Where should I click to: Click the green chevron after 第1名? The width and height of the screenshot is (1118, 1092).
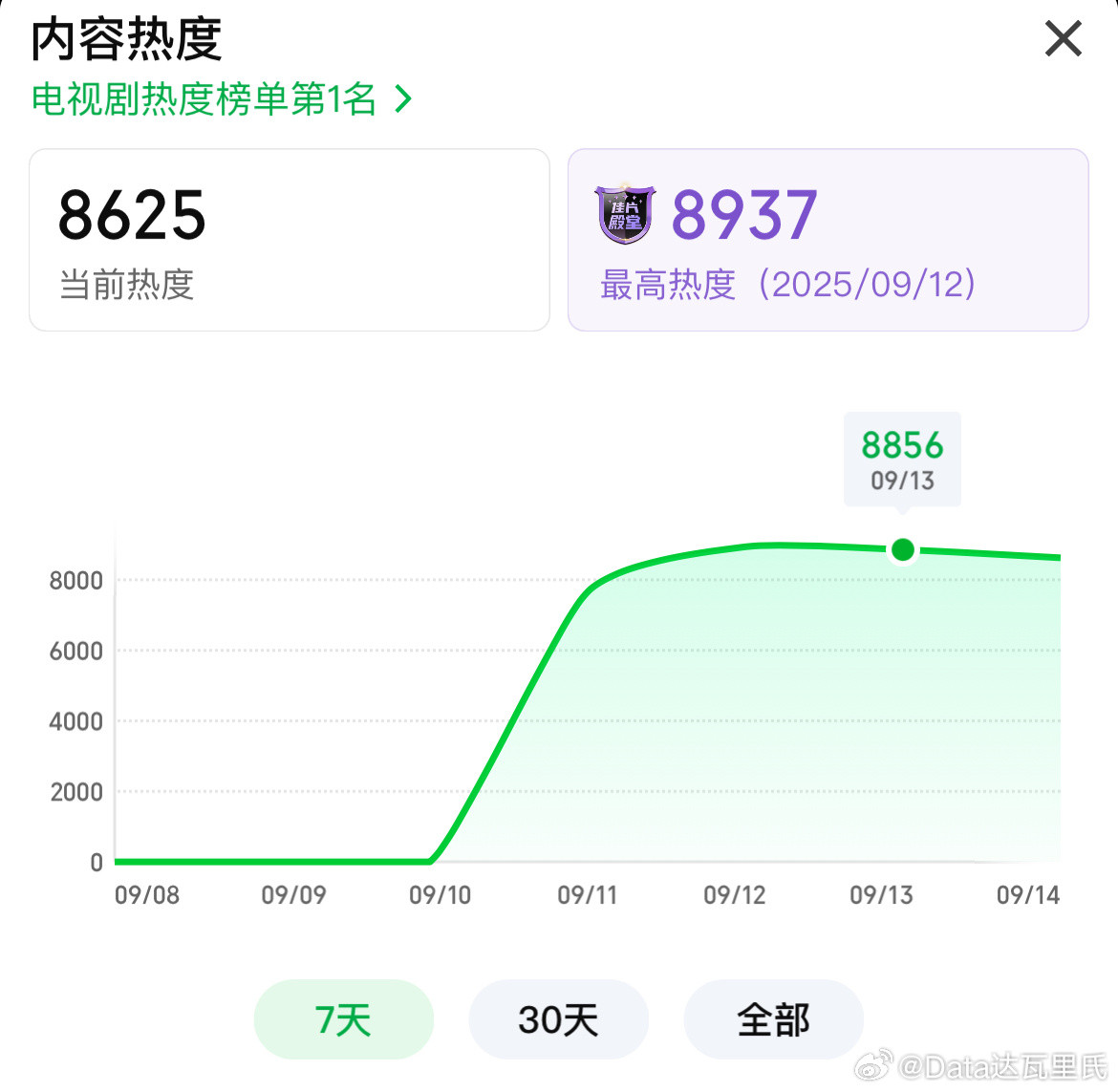[403, 99]
